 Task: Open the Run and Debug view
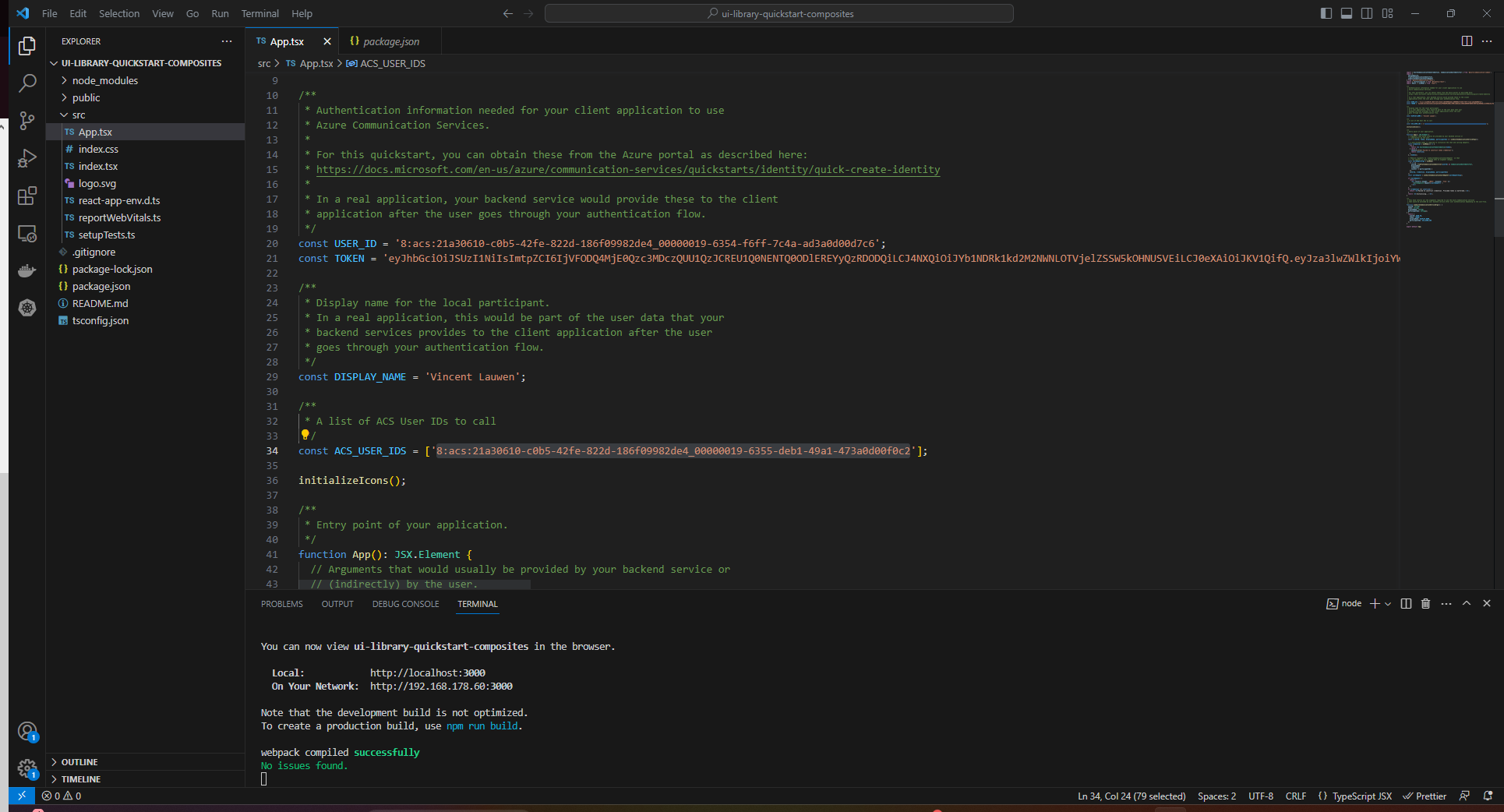click(x=27, y=158)
